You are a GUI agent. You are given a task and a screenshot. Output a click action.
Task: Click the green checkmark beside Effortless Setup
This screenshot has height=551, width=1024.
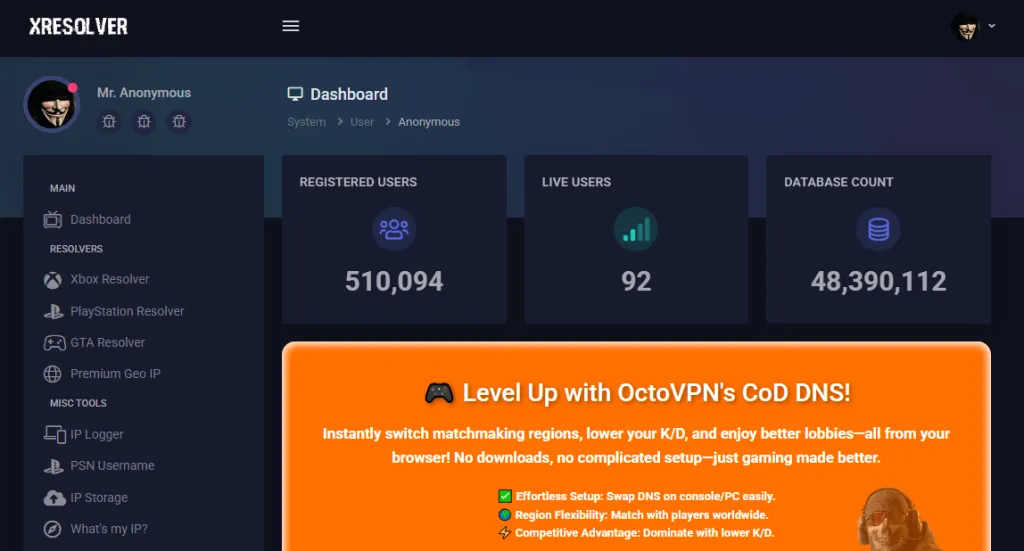tap(505, 496)
